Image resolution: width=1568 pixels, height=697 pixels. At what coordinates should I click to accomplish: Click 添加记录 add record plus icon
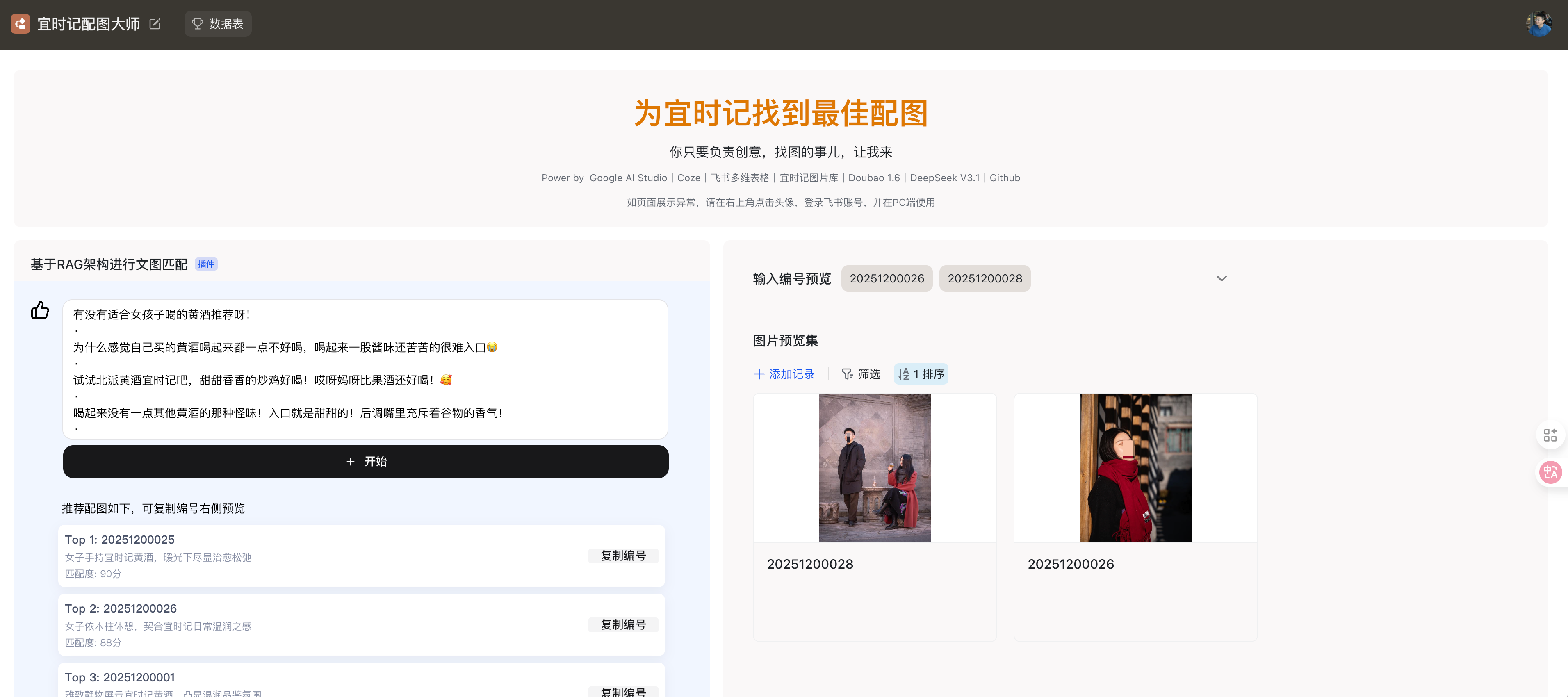[x=759, y=374]
